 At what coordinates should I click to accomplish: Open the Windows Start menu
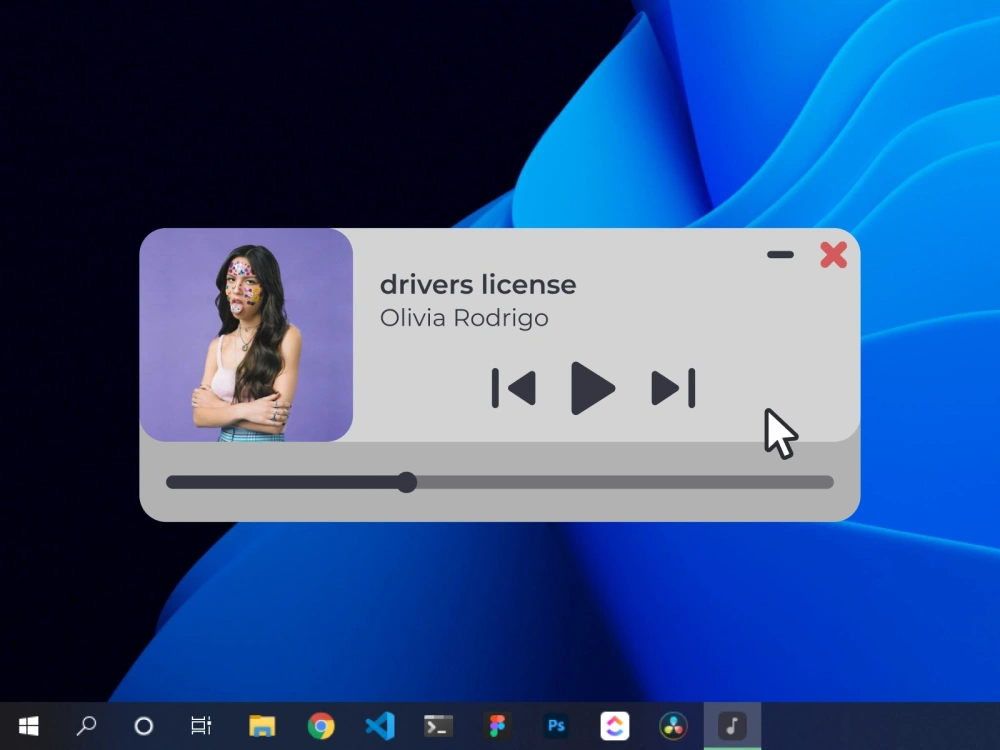pos(29,726)
